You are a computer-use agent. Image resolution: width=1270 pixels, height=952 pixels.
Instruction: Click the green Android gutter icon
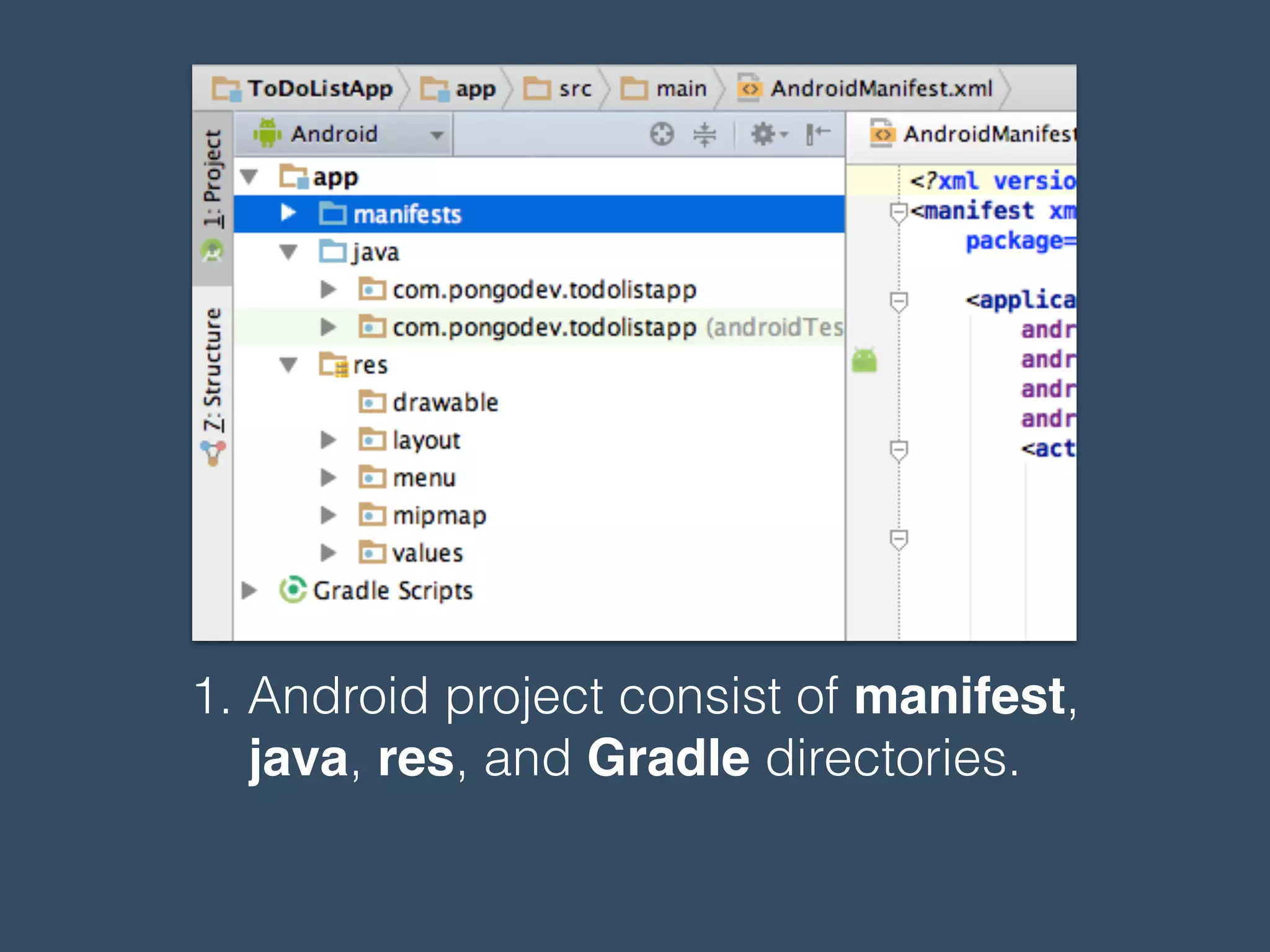pyautogui.click(x=864, y=360)
